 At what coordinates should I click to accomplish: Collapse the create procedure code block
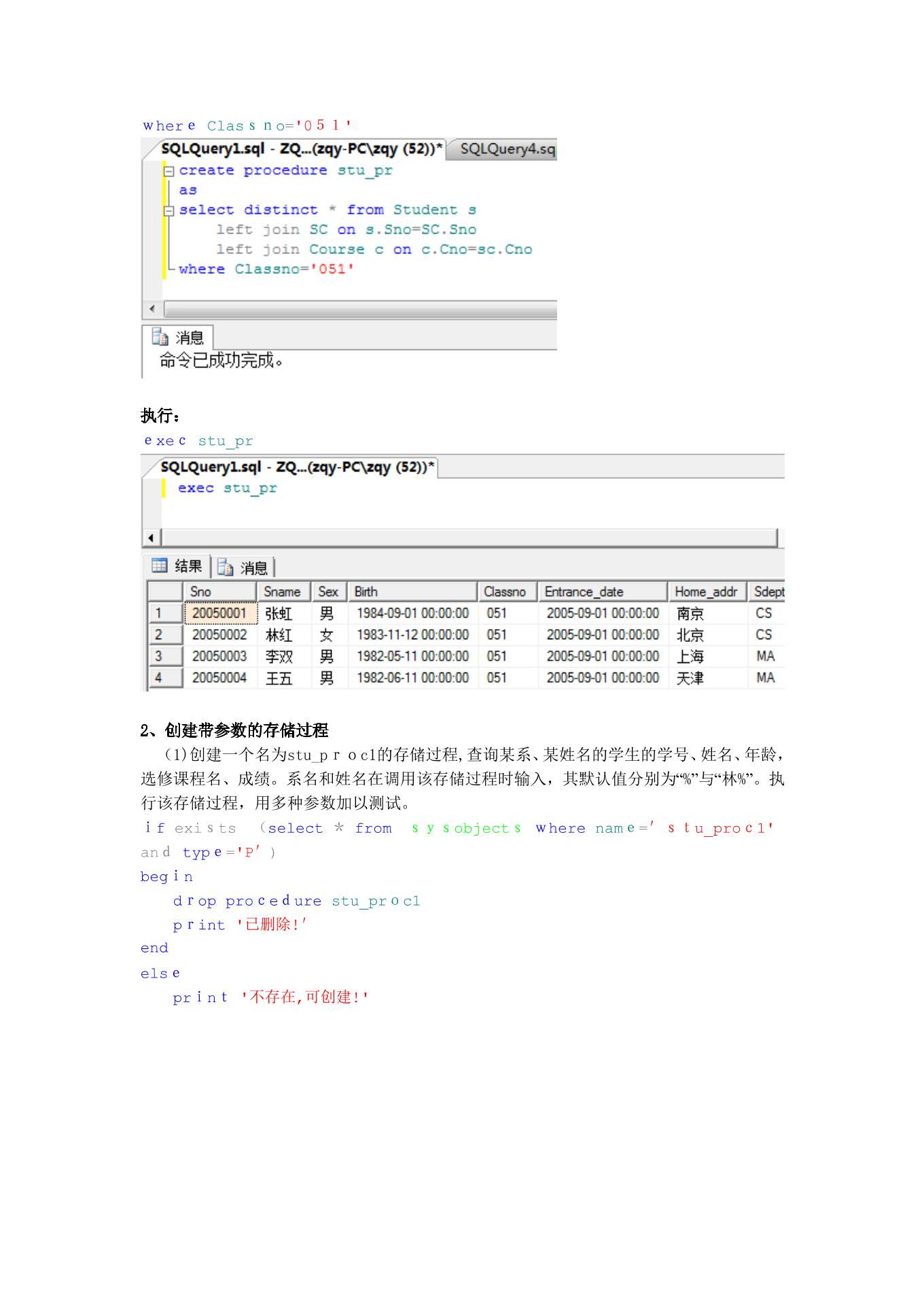tap(169, 171)
